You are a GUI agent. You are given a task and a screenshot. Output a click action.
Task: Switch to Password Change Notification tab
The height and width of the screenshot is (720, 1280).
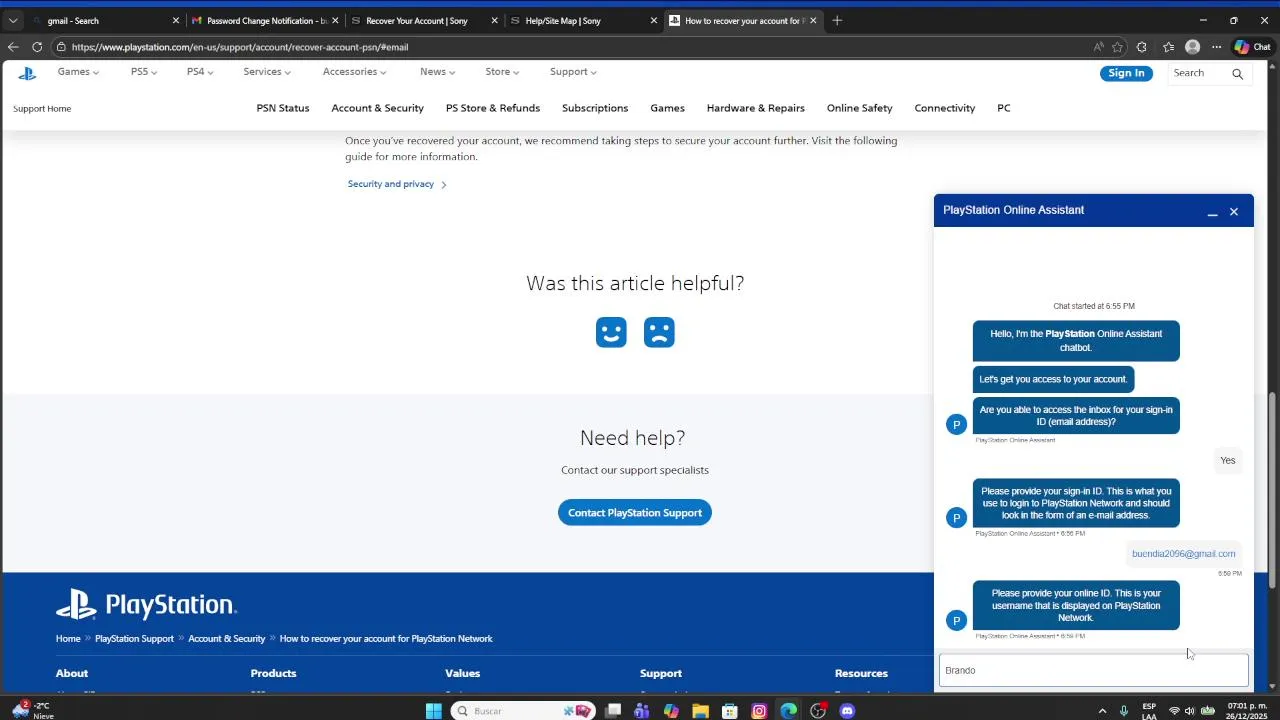tap(265, 20)
